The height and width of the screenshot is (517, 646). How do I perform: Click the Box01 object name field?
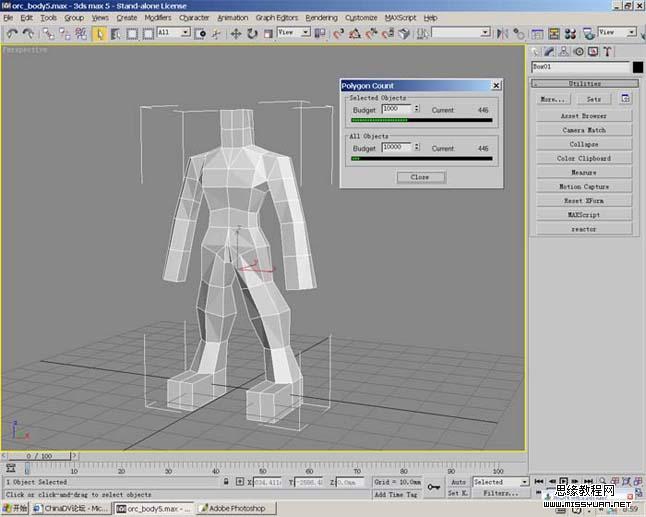click(x=581, y=67)
